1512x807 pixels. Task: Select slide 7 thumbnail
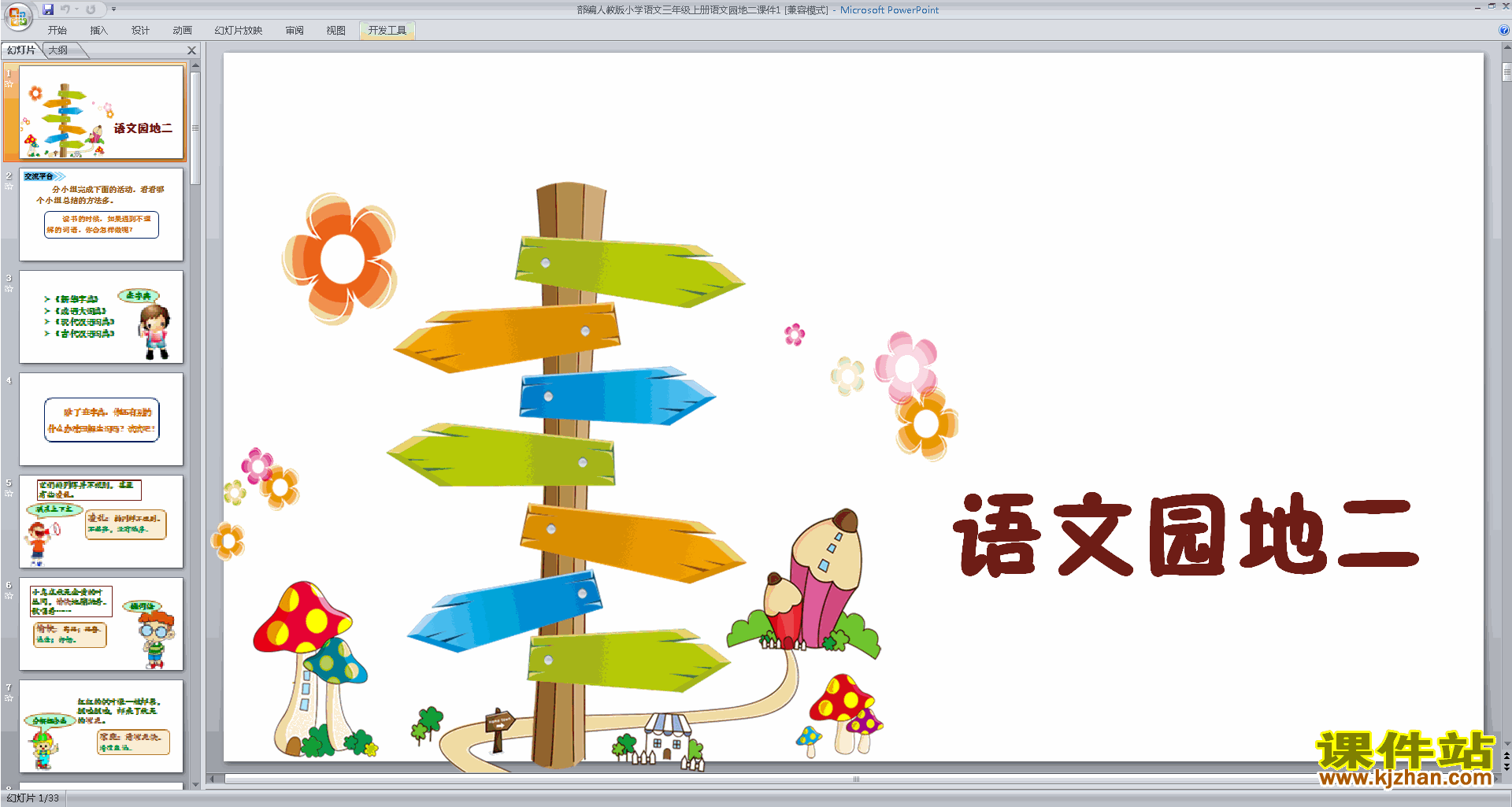[102, 726]
